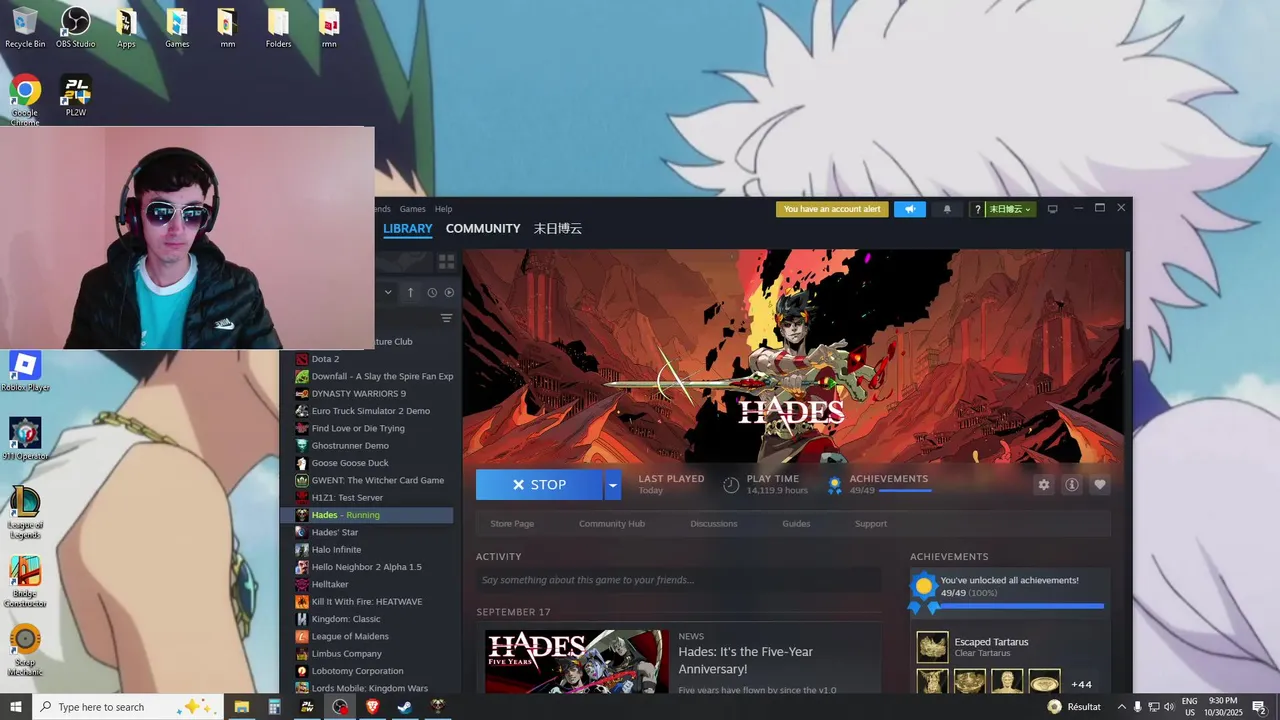Stop the running Hades game
1280x720 pixels.
click(x=539, y=485)
